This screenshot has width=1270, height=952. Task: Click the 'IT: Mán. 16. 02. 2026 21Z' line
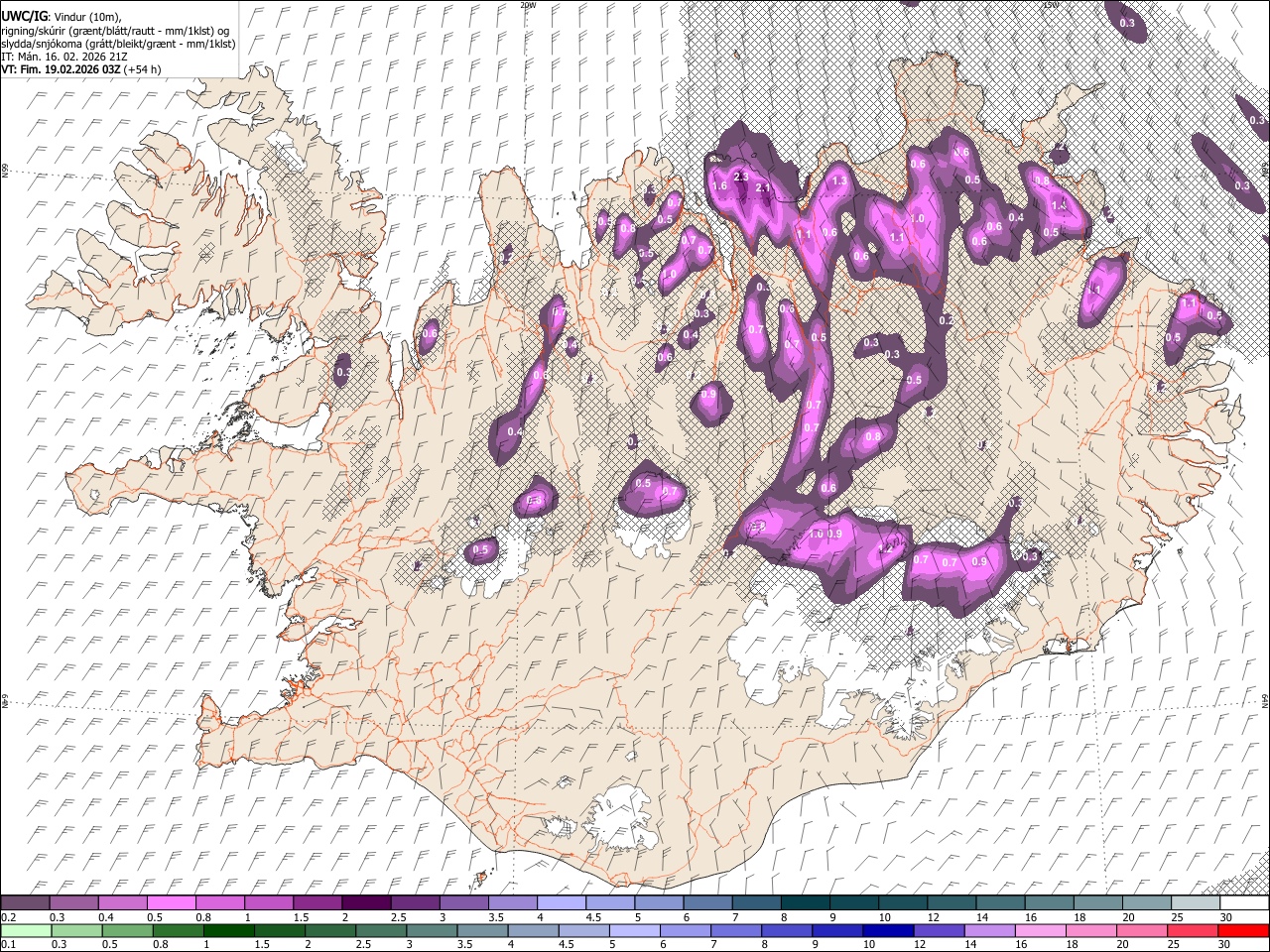coord(63,57)
